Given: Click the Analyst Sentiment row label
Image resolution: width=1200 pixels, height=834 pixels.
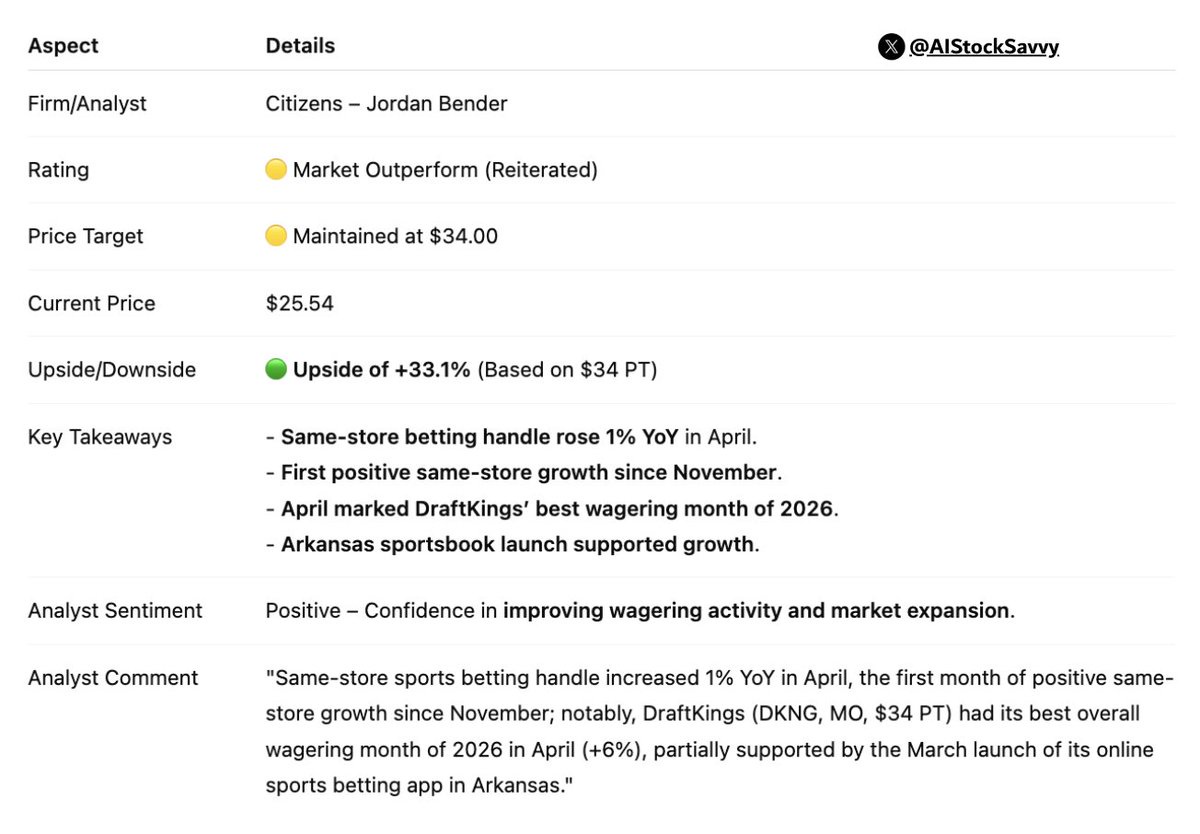Looking at the screenshot, I should click(x=115, y=611).
